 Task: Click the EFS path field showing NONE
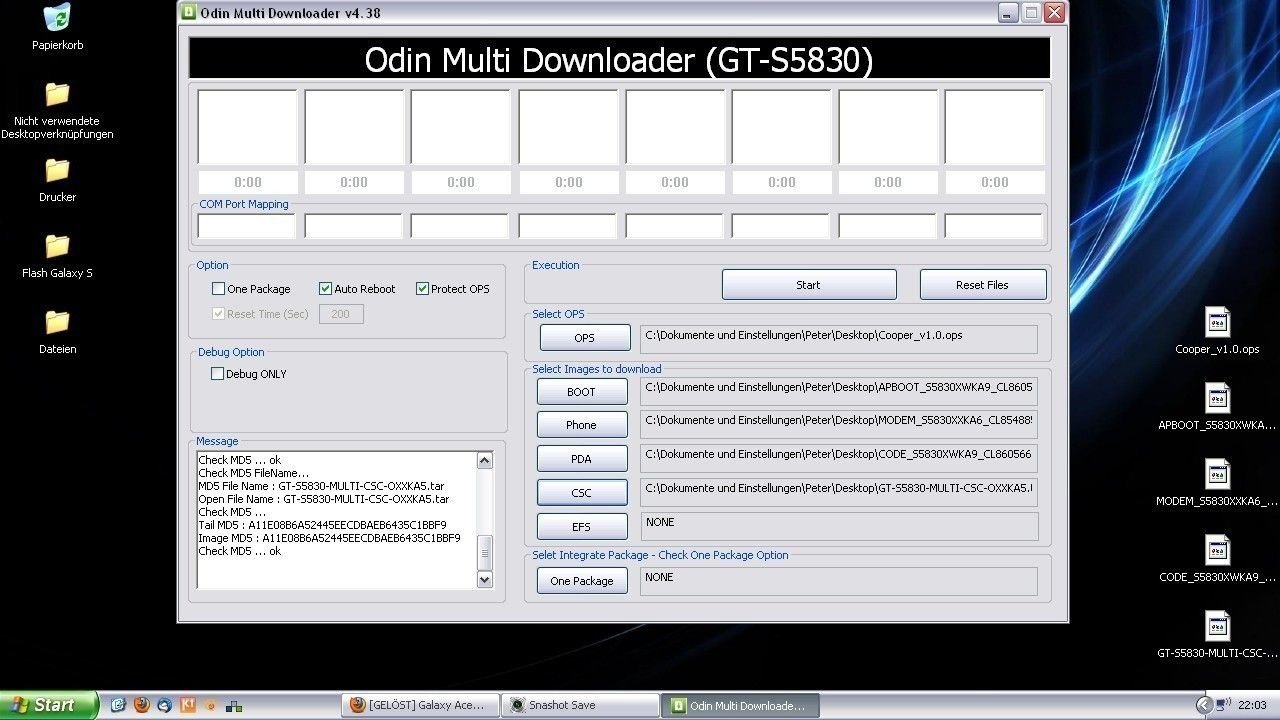(839, 526)
